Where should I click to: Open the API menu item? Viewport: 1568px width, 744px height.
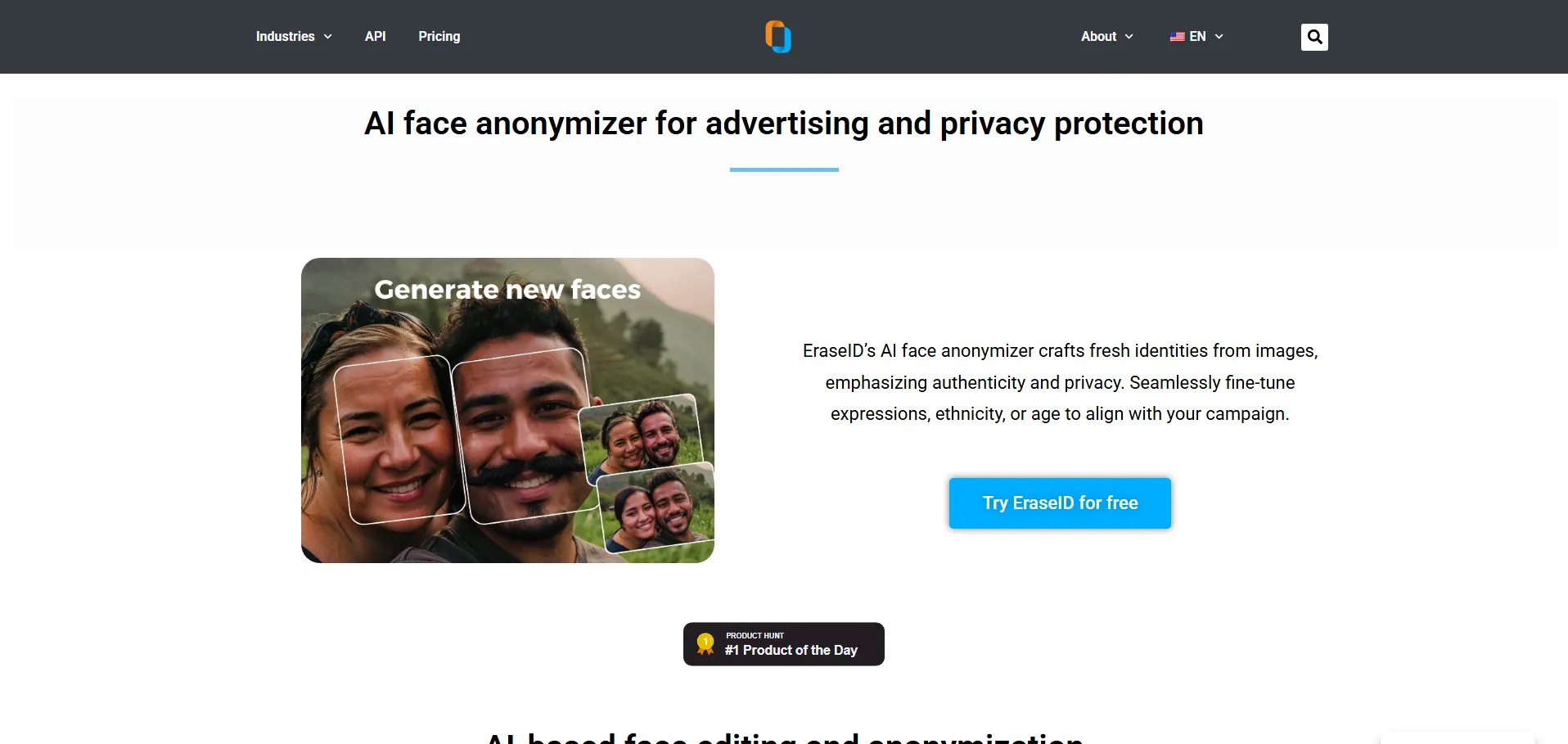(x=376, y=37)
